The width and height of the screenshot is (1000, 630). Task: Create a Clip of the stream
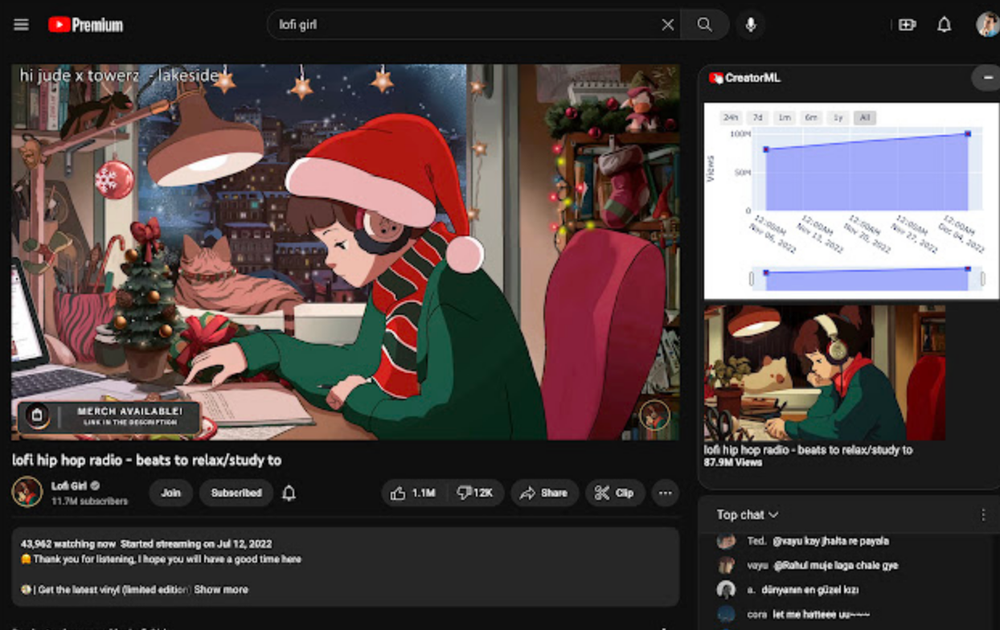[x=614, y=493]
